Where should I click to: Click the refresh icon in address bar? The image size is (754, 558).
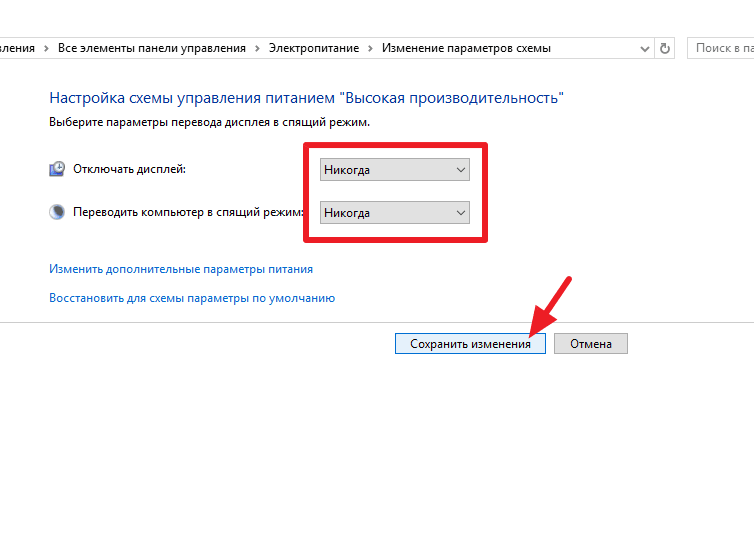click(665, 48)
